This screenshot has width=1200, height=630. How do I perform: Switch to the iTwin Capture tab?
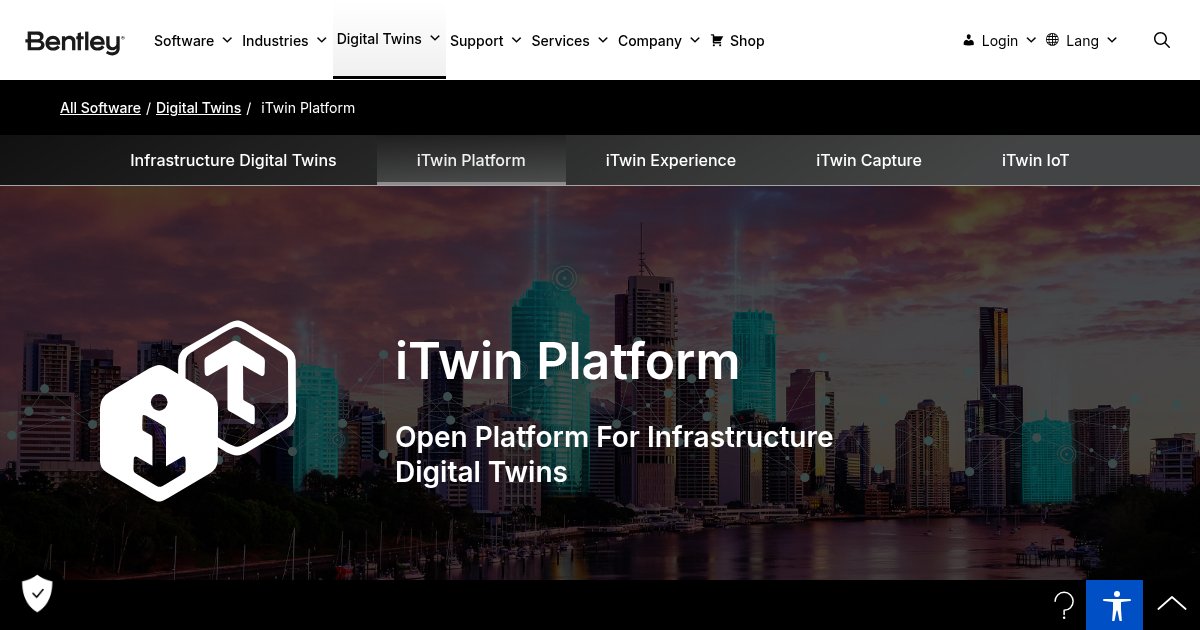869,160
